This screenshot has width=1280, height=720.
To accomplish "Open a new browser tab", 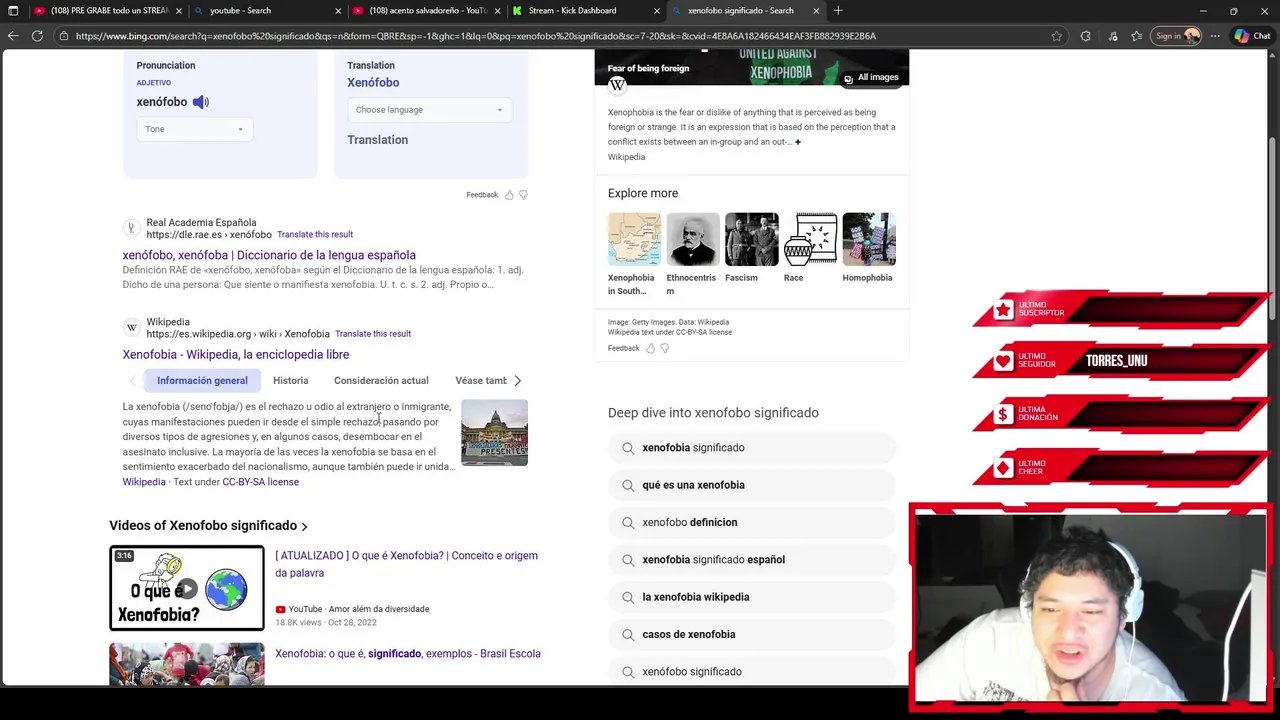I will click(838, 11).
